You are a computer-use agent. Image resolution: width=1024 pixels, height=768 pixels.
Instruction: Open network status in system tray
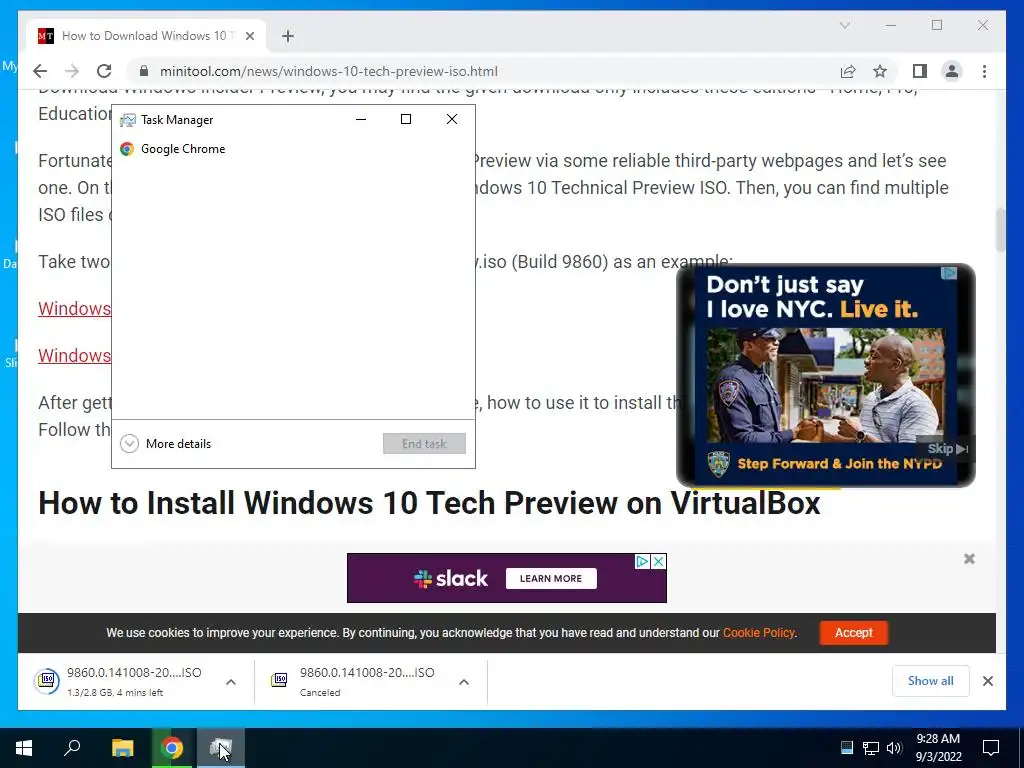coord(871,748)
